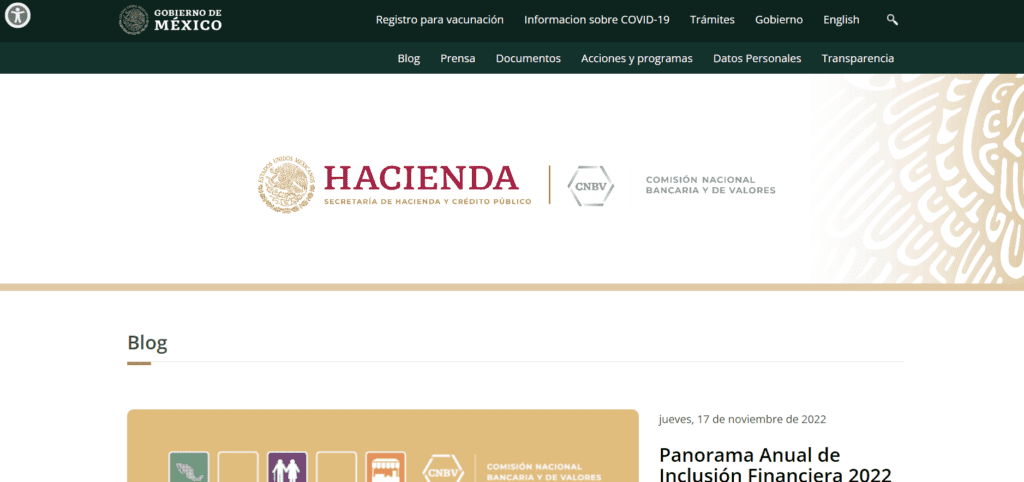The height and width of the screenshot is (482, 1024).
Task: Open the Prensa section
Action: (457, 59)
